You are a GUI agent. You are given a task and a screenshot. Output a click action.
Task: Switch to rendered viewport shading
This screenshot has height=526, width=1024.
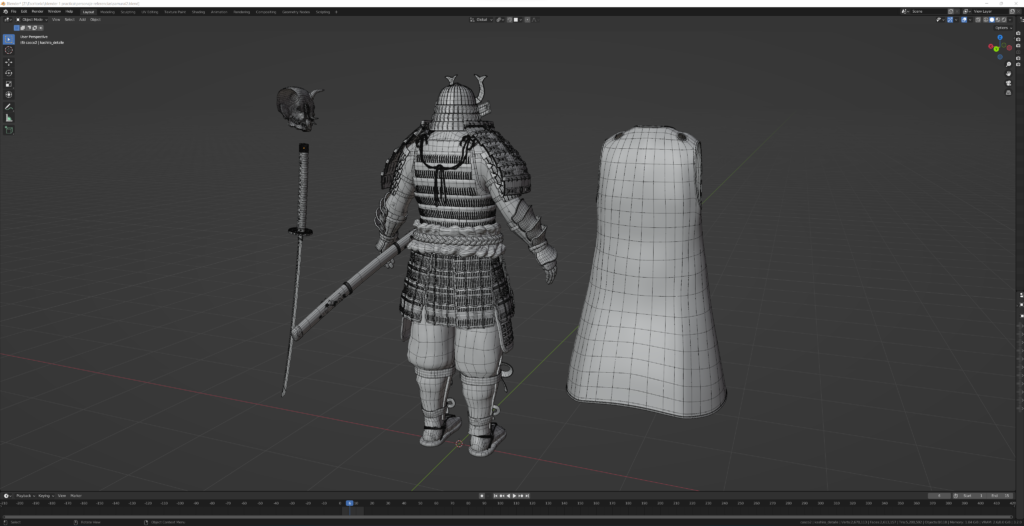pos(1004,20)
